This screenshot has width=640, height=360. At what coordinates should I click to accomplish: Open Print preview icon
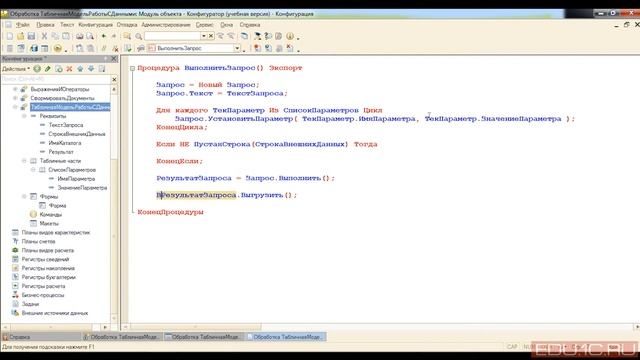click(90, 36)
